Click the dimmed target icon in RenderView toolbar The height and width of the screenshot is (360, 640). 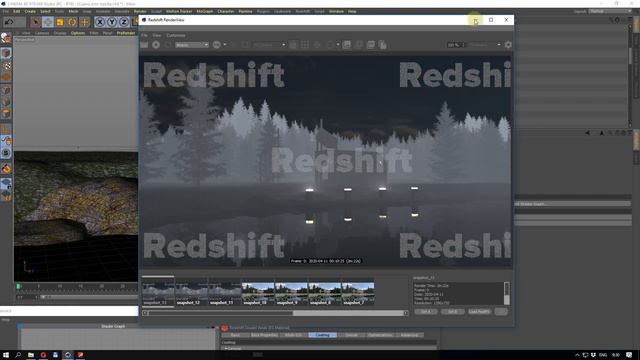coord(317,44)
